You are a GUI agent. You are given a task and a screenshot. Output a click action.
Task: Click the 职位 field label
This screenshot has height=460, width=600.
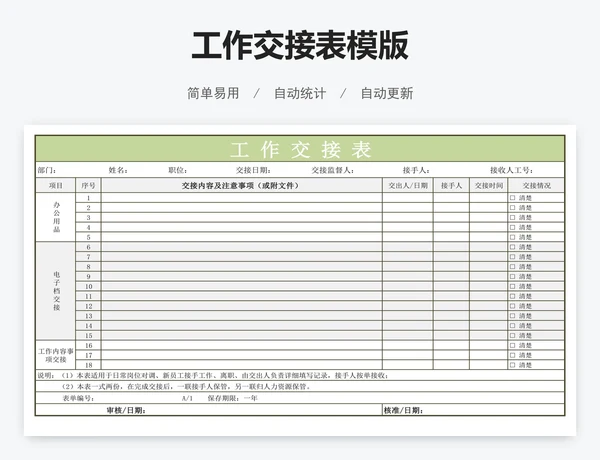click(x=178, y=170)
